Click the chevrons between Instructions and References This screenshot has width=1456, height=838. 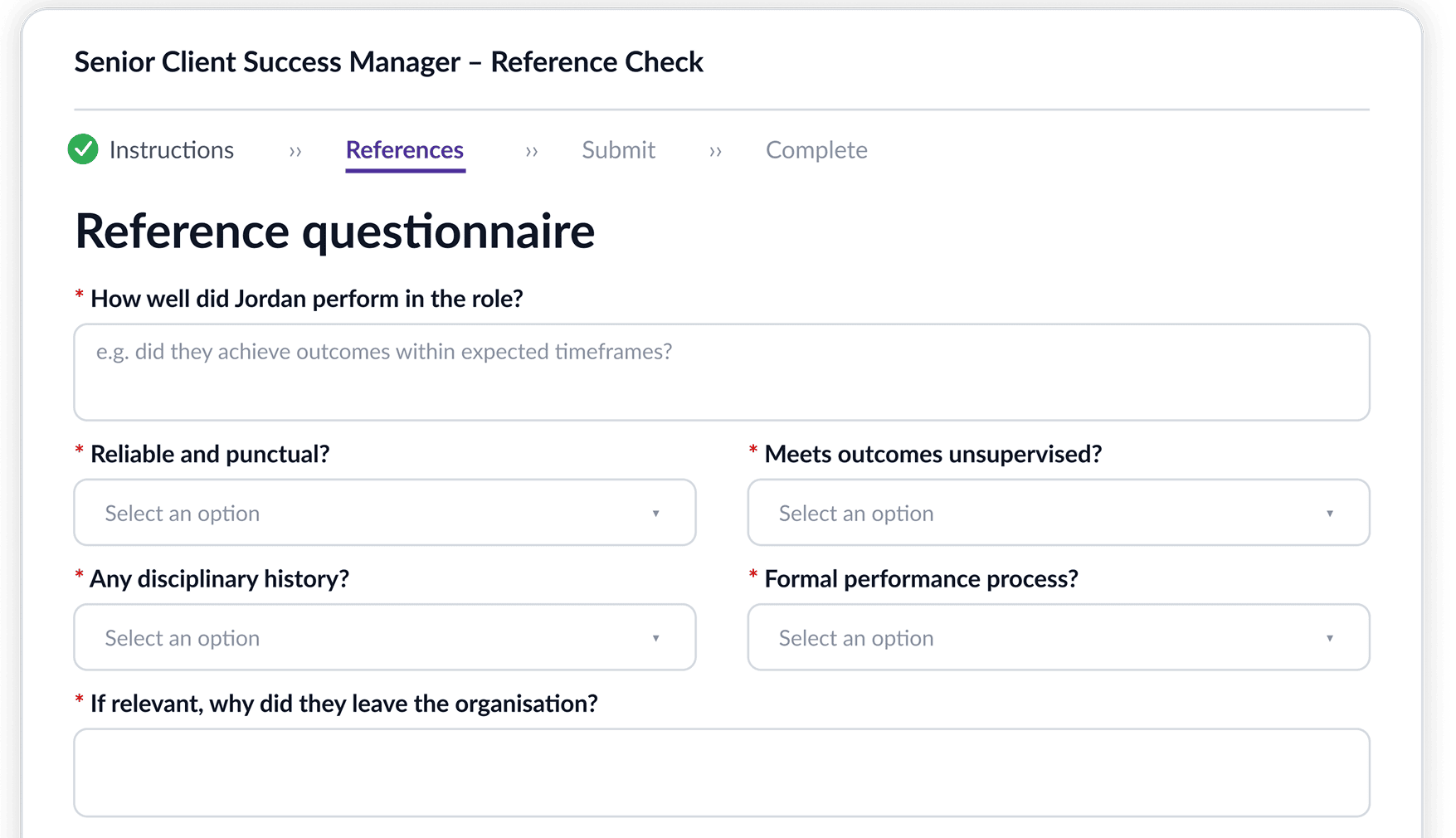(x=295, y=152)
